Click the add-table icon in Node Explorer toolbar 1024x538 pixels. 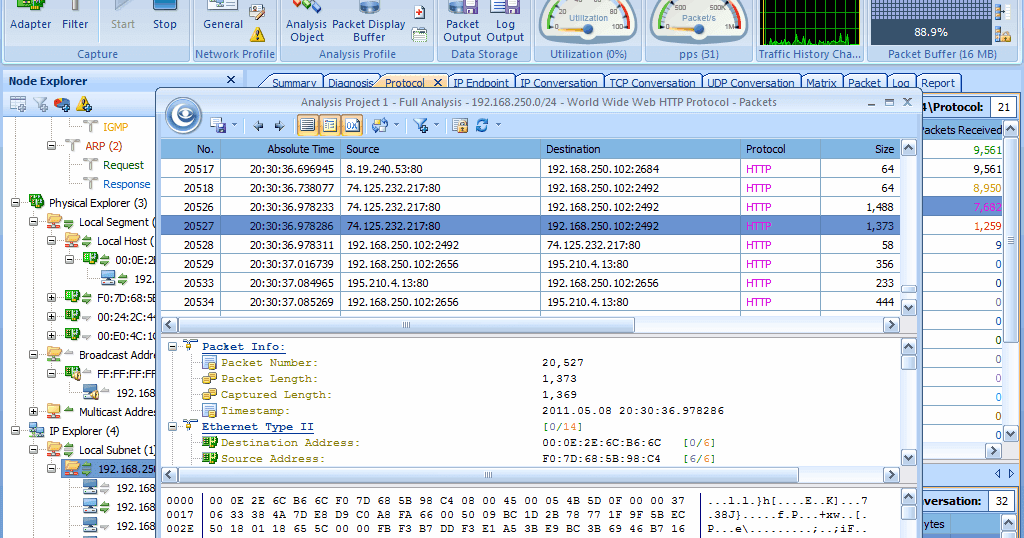pos(18,104)
